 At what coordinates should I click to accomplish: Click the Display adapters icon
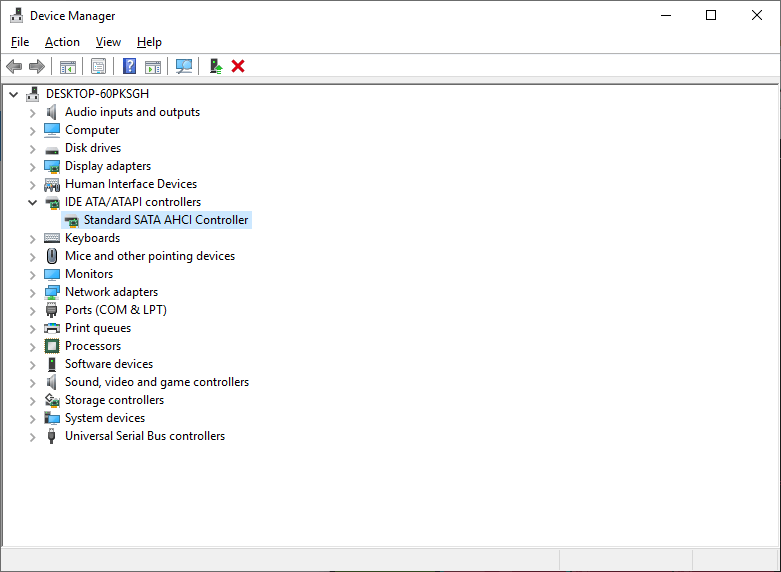click(52, 166)
